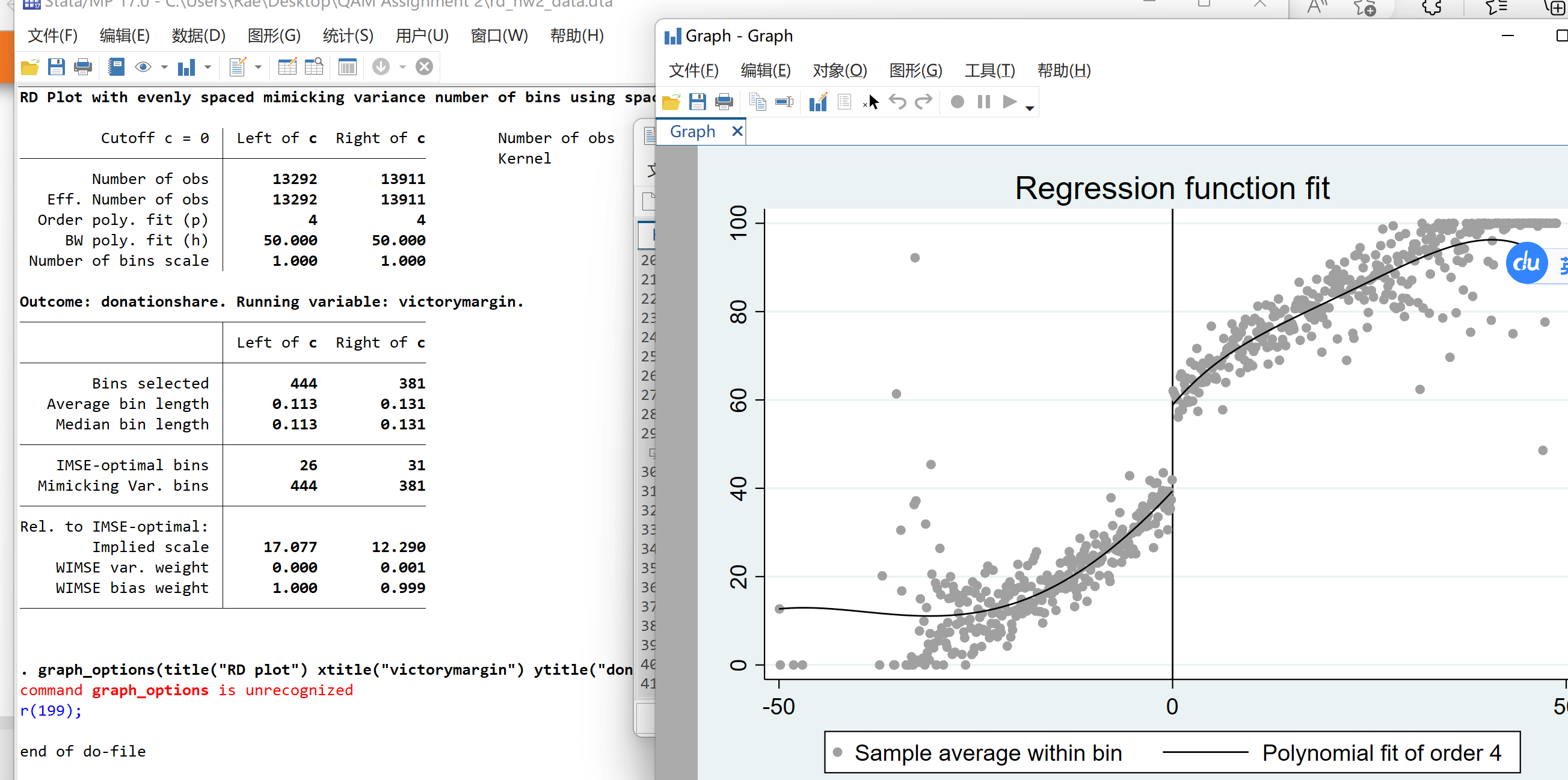Close the Graph tab

point(737,132)
